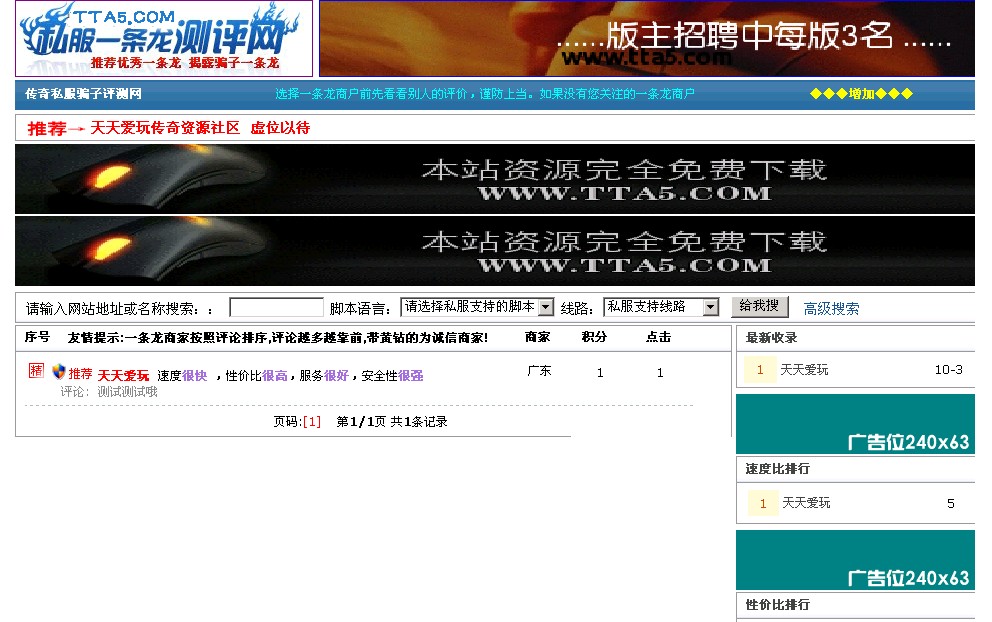Expand the script dropdown arrow

click(545, 306)
